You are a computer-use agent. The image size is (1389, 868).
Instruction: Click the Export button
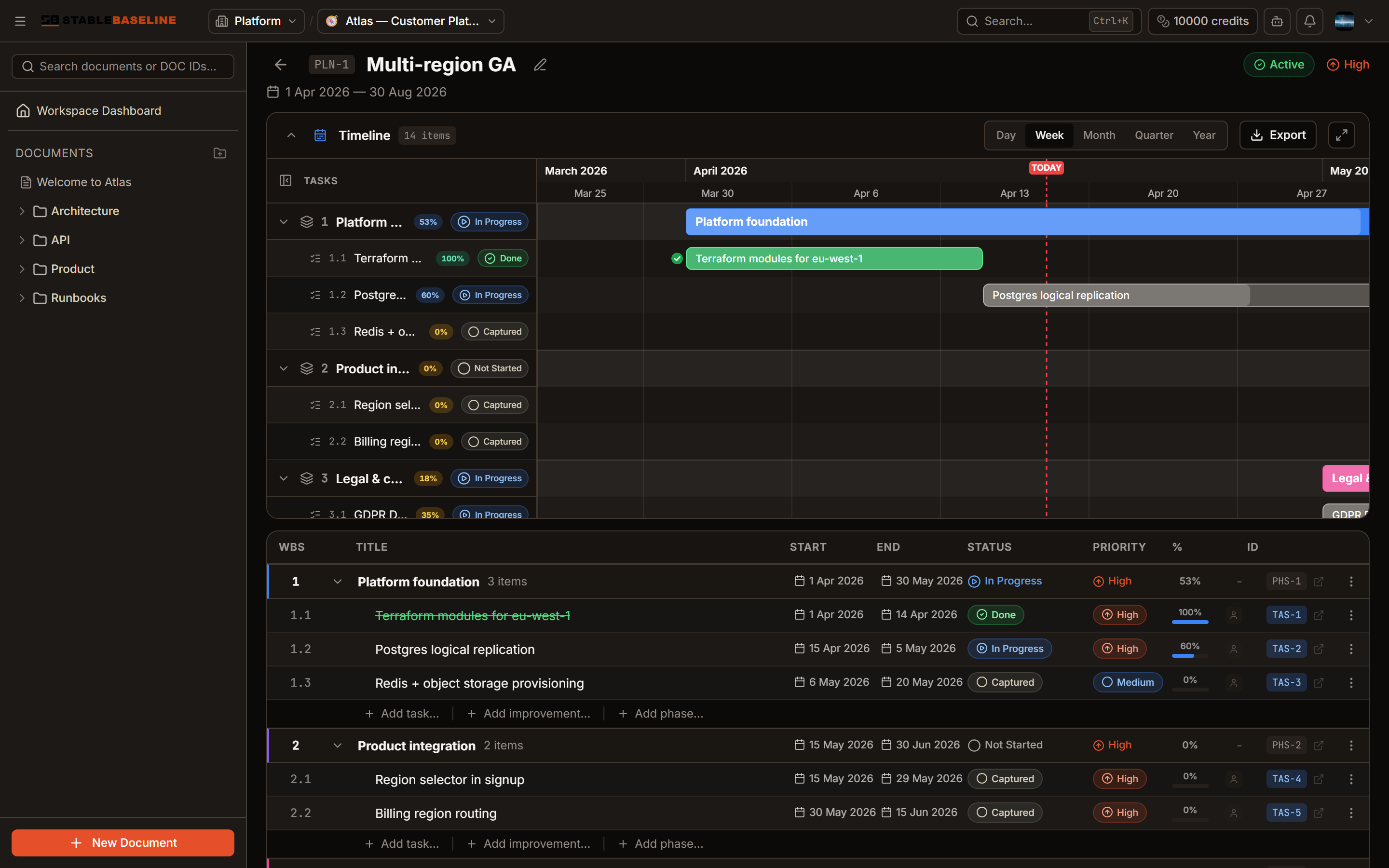[x=1278, y=135]
